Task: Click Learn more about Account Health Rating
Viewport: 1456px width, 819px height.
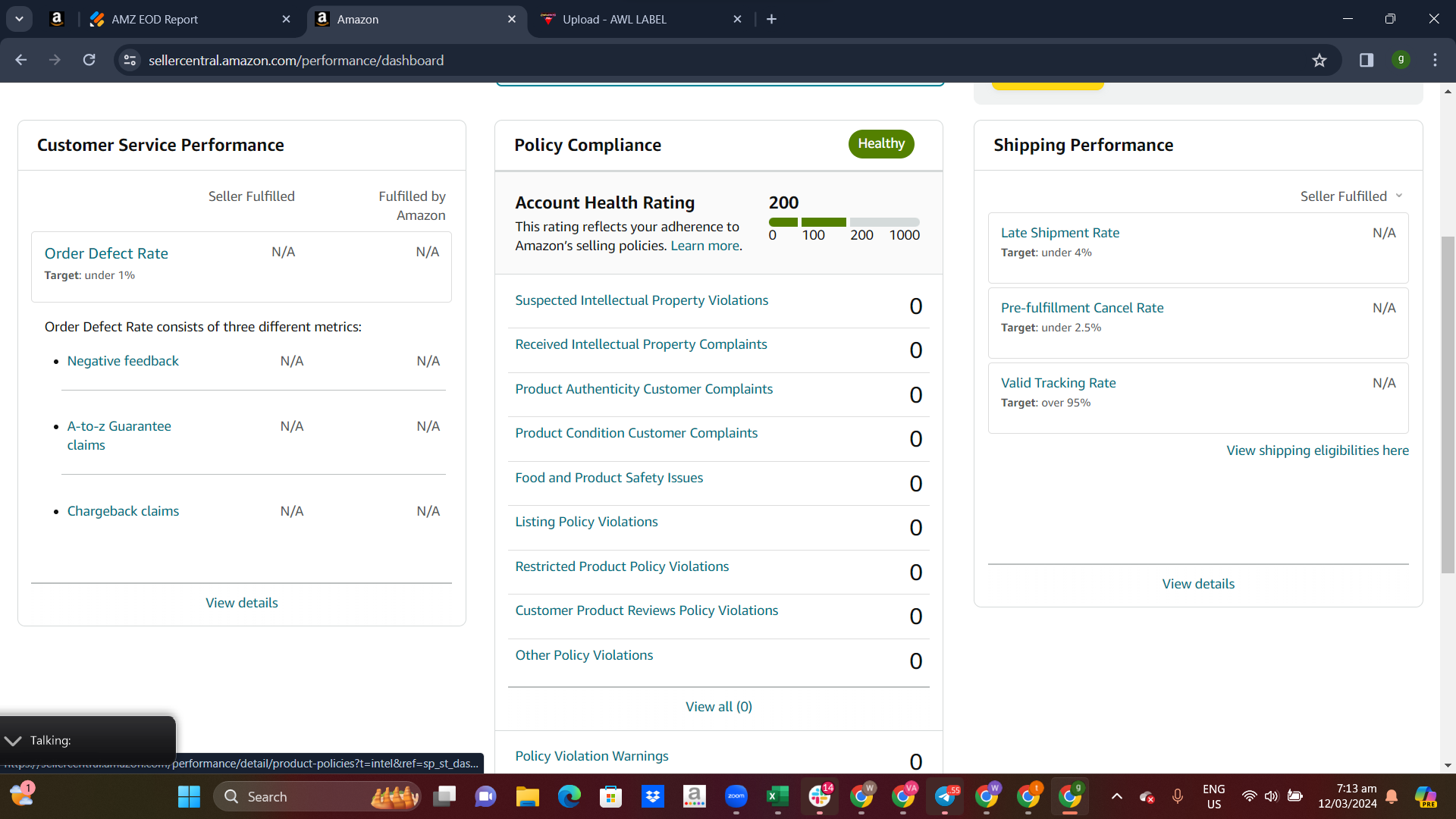Action: point(704,246)
